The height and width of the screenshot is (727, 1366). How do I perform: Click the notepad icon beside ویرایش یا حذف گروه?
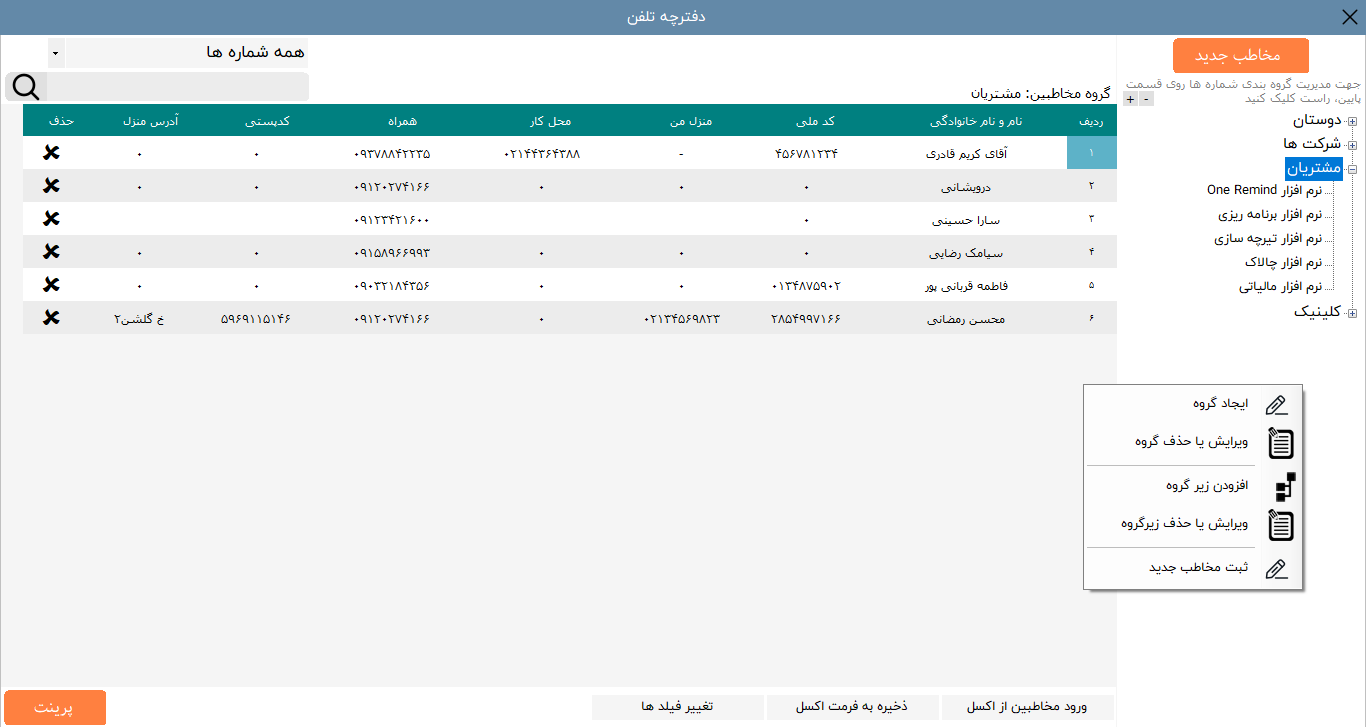(x=1280, y=445)
